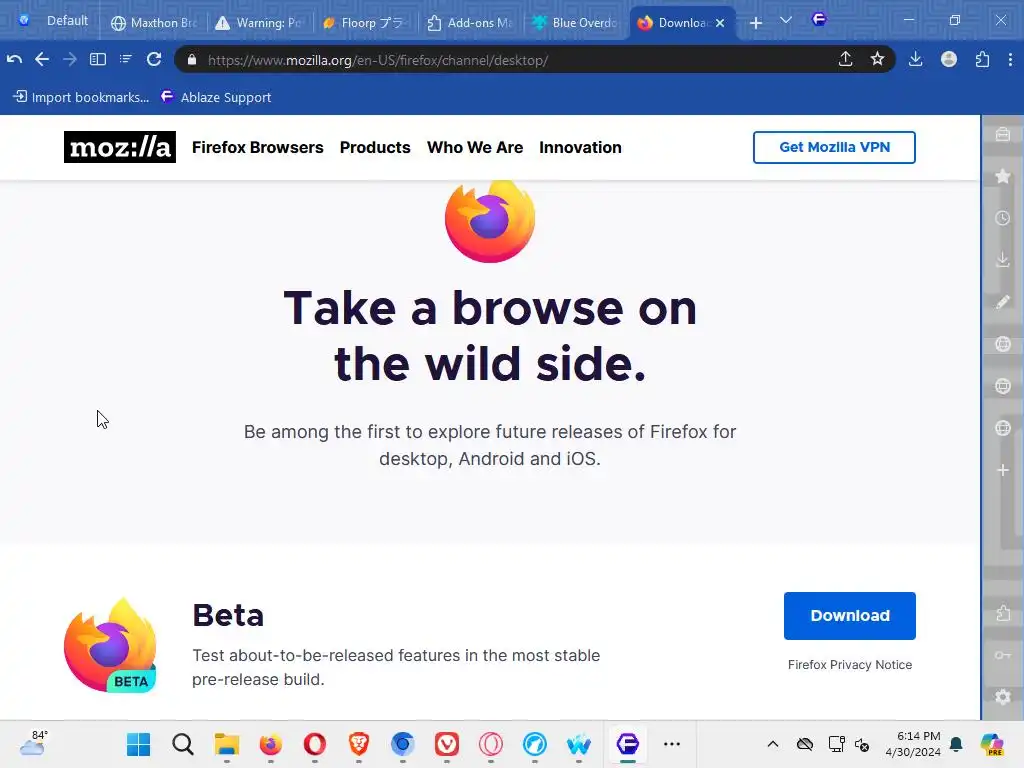Switch to the Floorp tab
The width and height of the screenshot is (1024, 768).
click(x=366, y=23)
